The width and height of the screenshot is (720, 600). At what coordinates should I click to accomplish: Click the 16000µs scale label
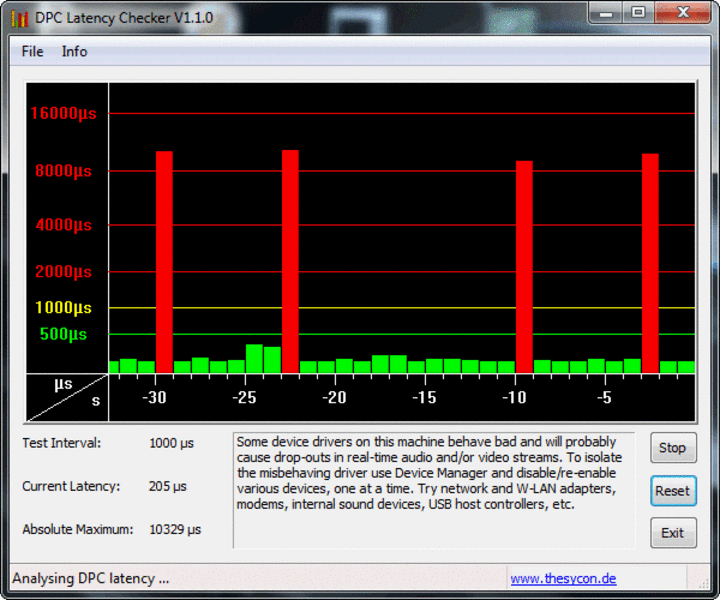(63, 113)
